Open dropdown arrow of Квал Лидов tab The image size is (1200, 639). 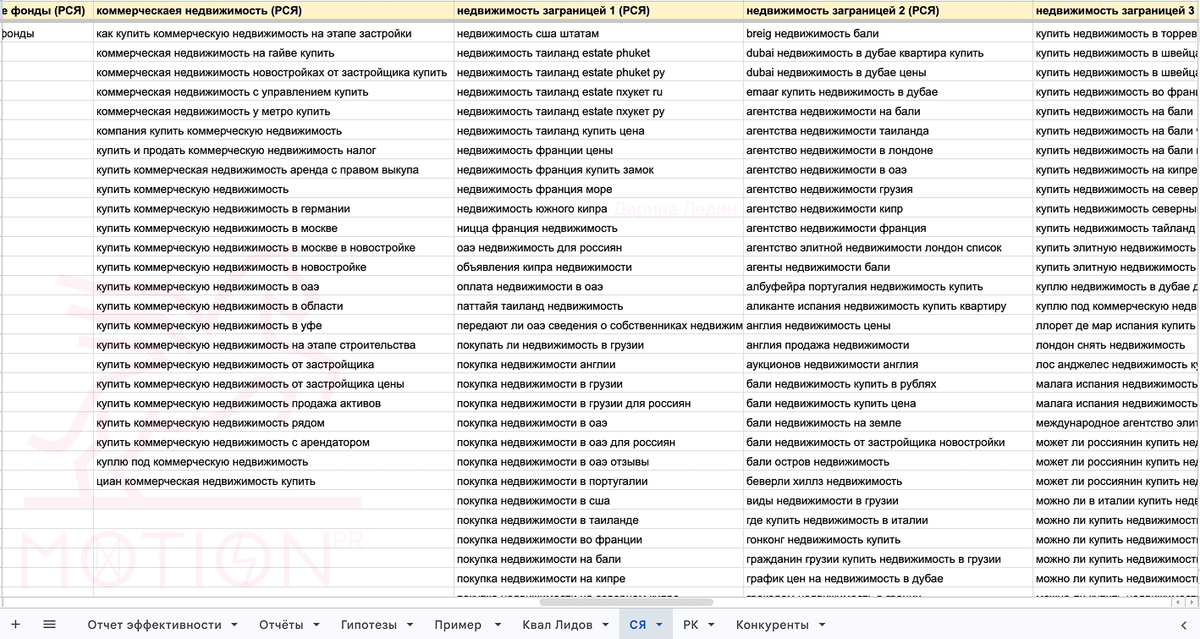point(604,625)
